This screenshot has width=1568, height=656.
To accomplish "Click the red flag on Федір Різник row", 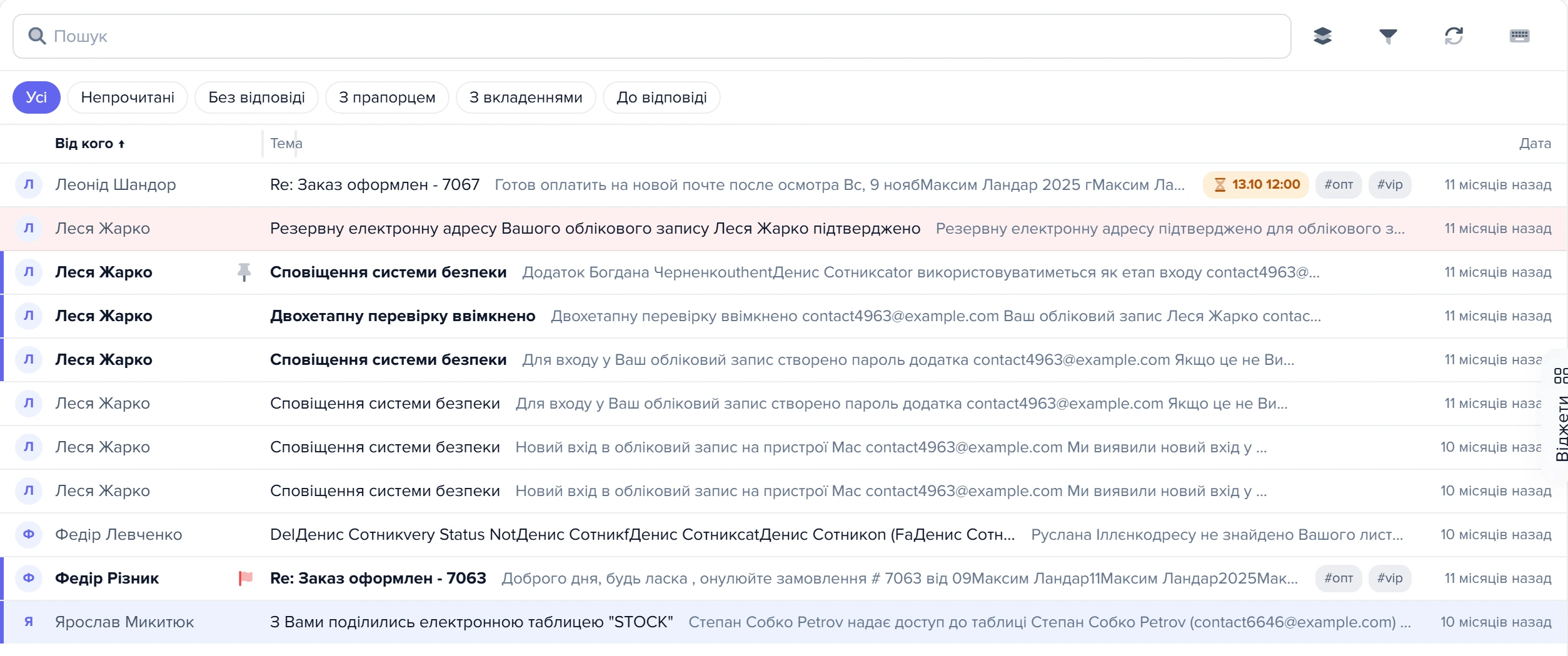I will (x=246, y=579).
